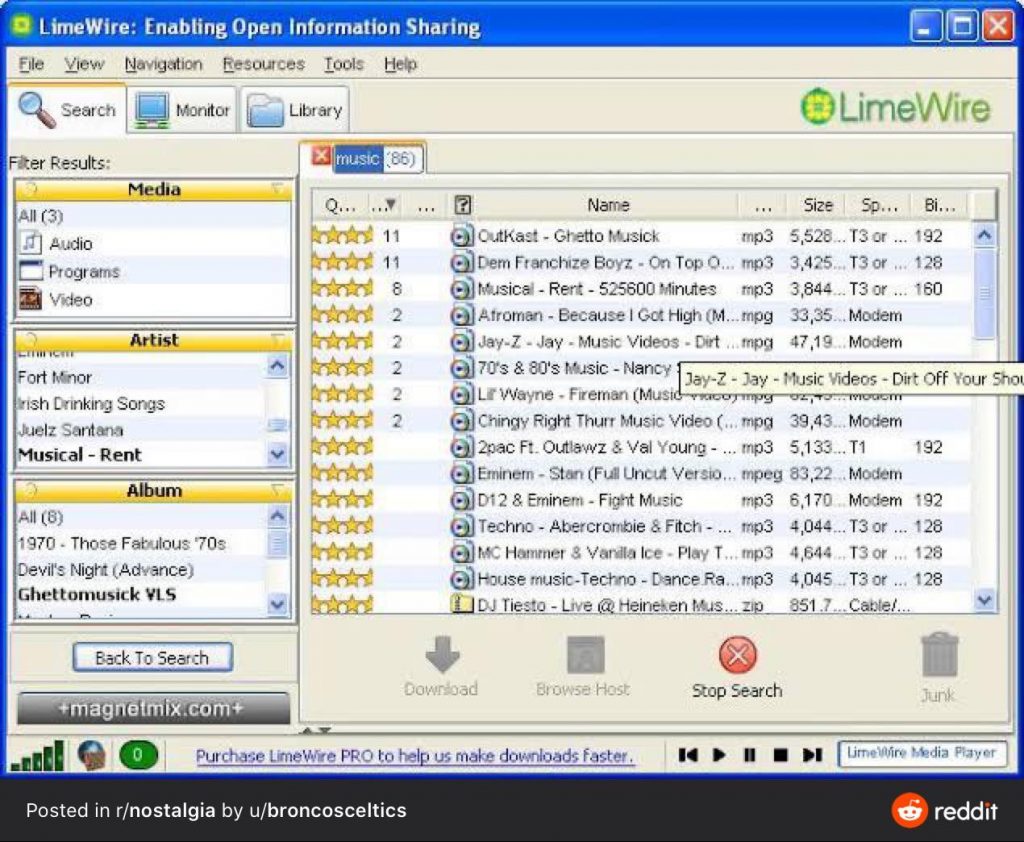Viewport: 1024px width, 842px height.
Task: Sort results by Size column
Action: click(817, 205)
